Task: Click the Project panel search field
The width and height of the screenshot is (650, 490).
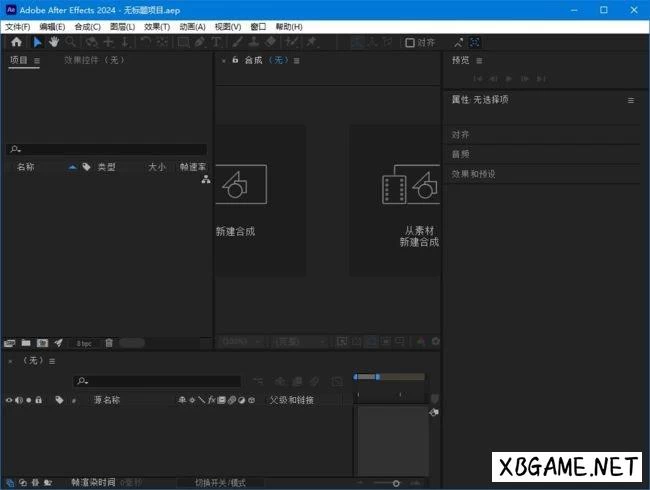Action: (x=108, y=149)
